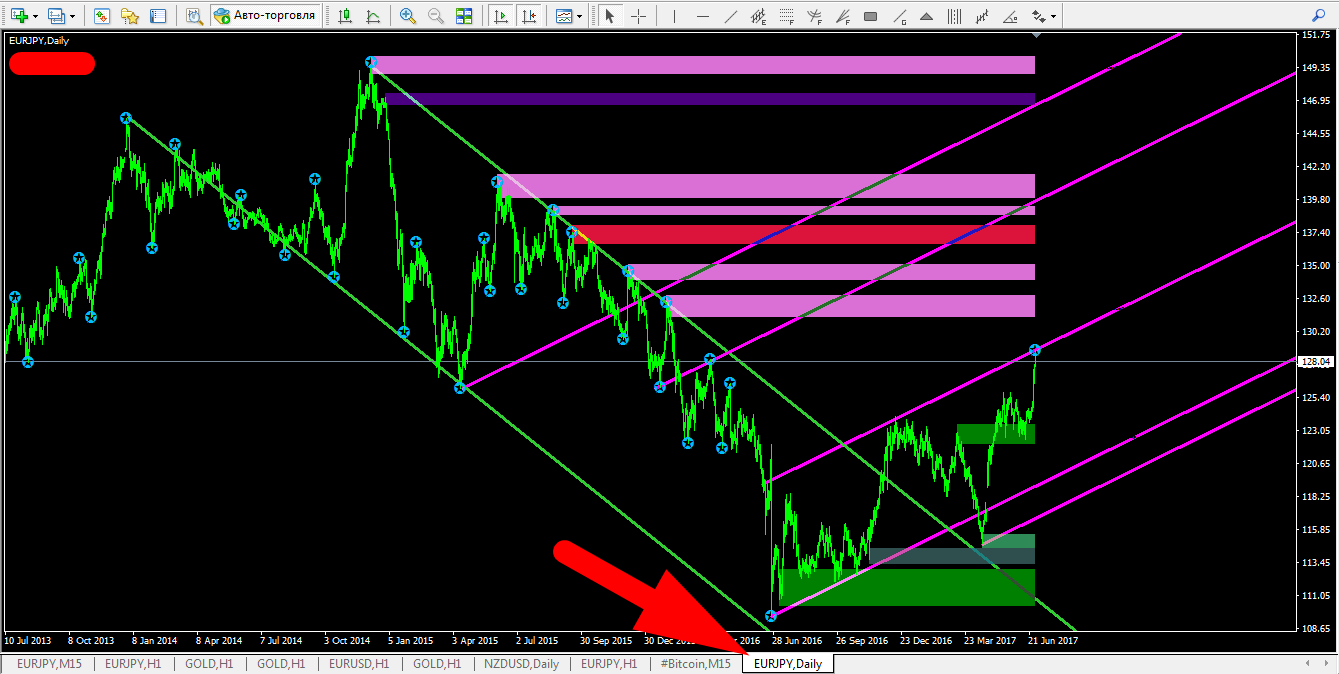Select the Fibonacci retracement tool
Viewport: 1339px width, 674px height.
point(787,16)
